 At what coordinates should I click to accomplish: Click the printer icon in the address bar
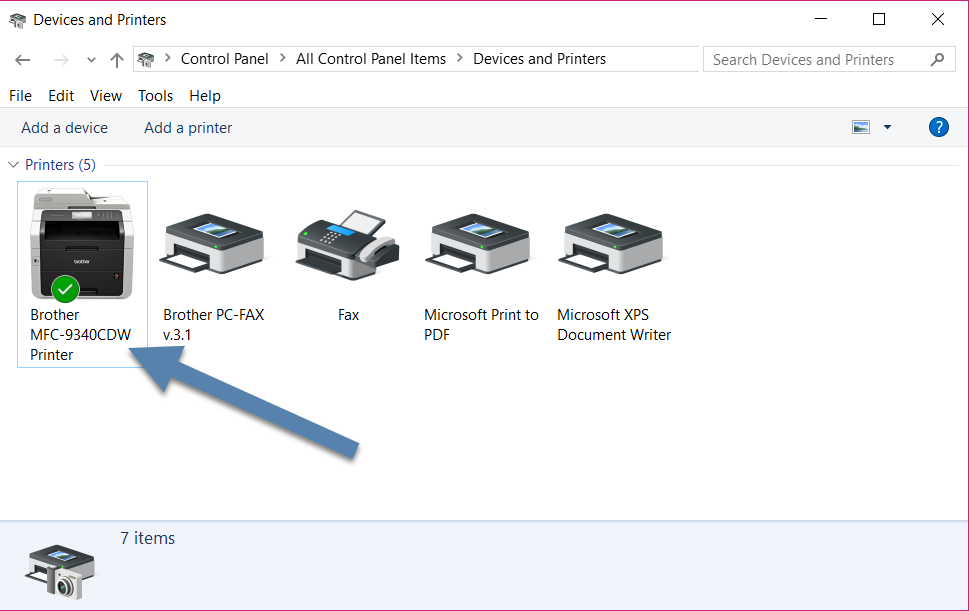pos(145,59)
